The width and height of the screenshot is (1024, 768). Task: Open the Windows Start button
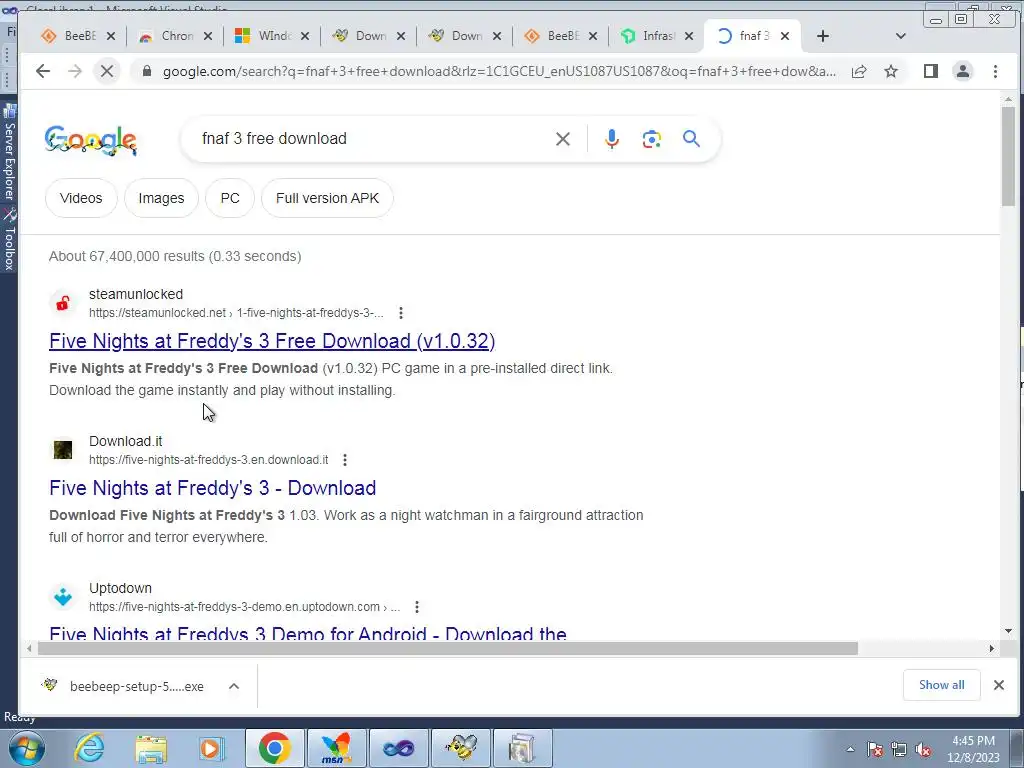click(27, 748)
